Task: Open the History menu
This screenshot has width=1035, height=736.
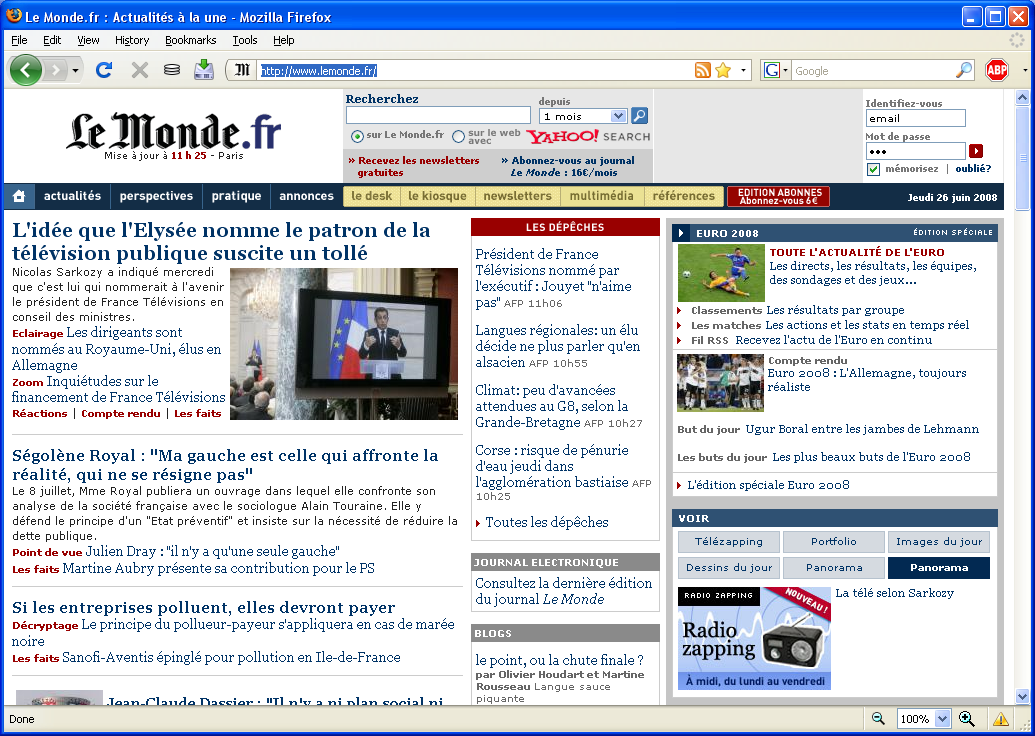Action: pos(132,40)
